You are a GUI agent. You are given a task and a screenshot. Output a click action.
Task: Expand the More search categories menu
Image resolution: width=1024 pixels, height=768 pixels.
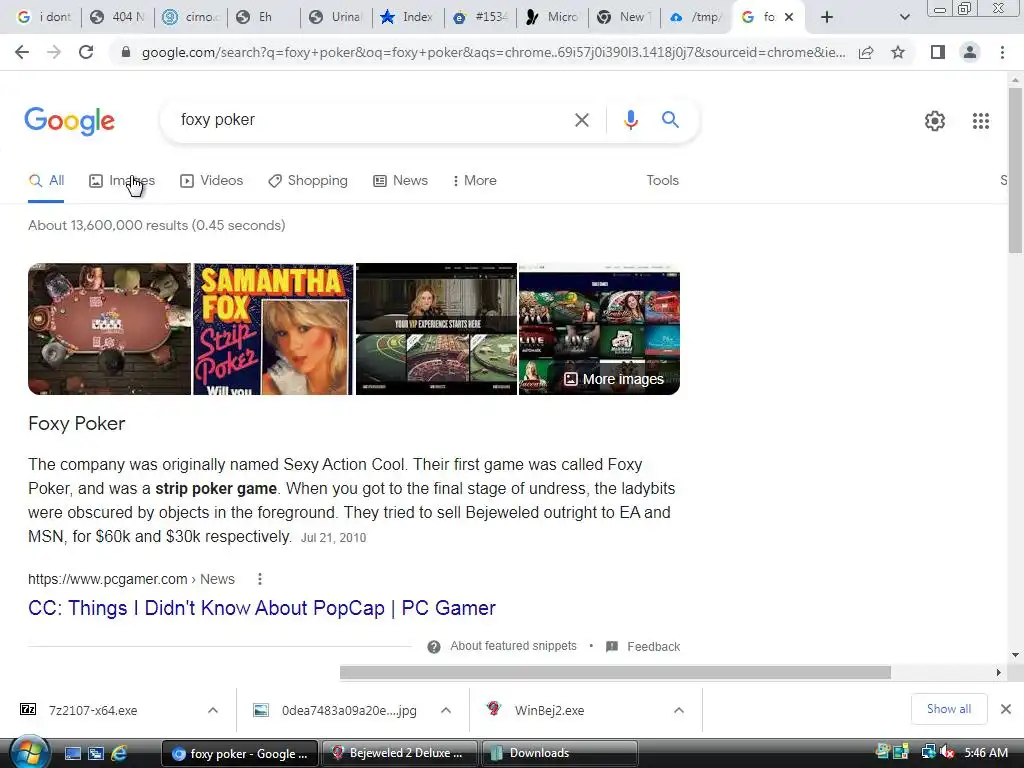[475, 180]
